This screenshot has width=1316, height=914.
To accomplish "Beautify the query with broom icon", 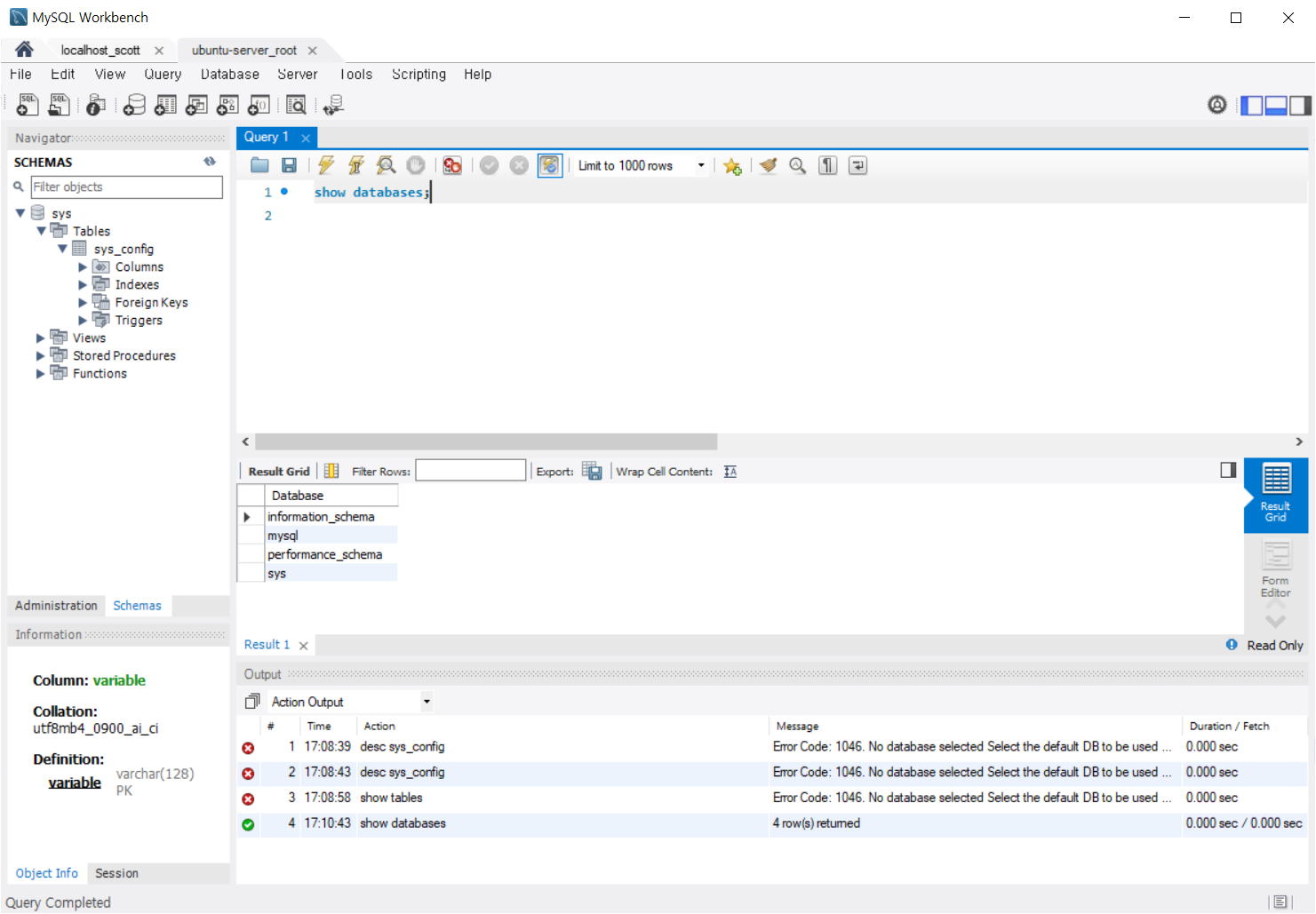I will (768, 165).
